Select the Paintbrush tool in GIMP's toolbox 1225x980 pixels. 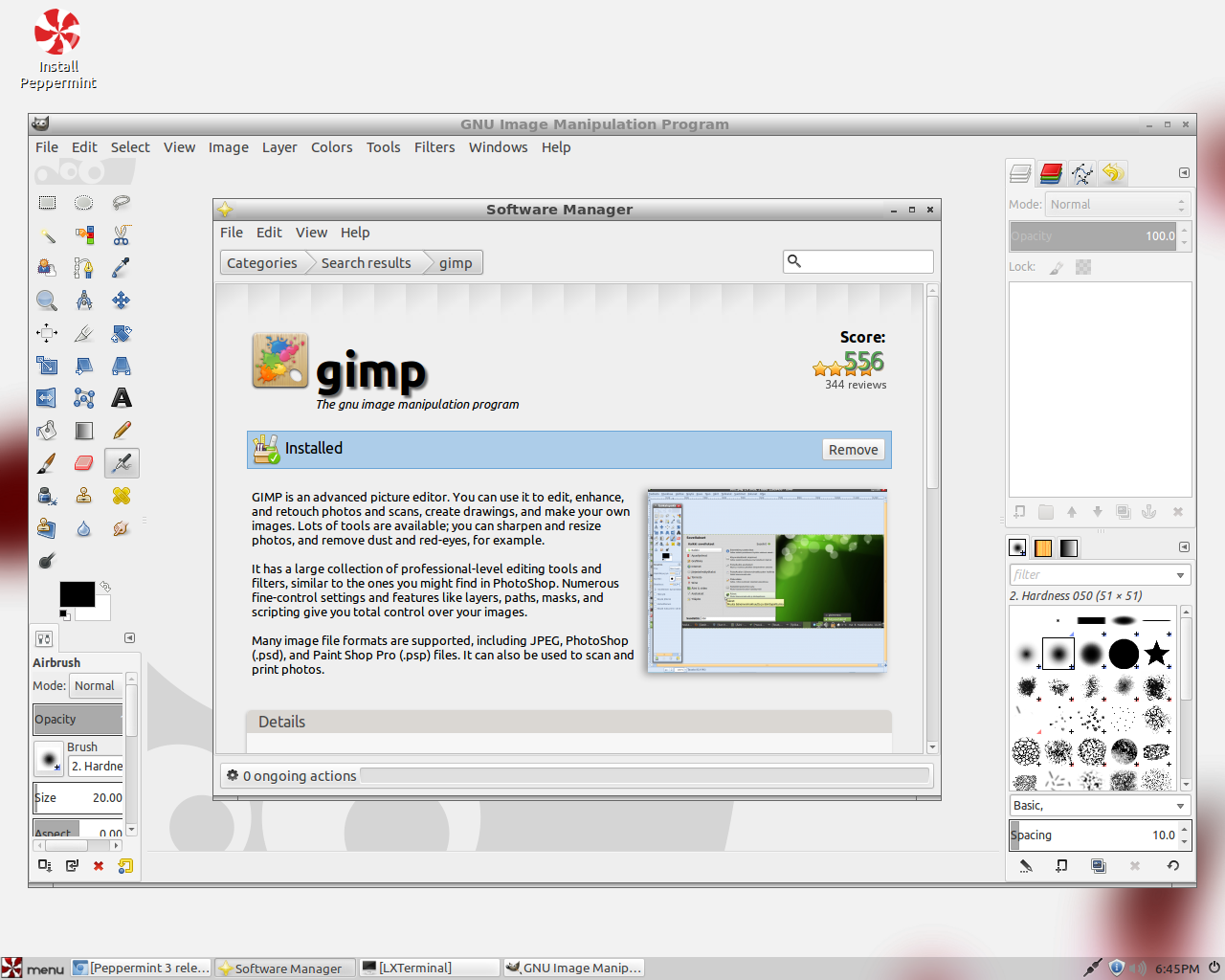pyautogui.click(x=47, y=462)
